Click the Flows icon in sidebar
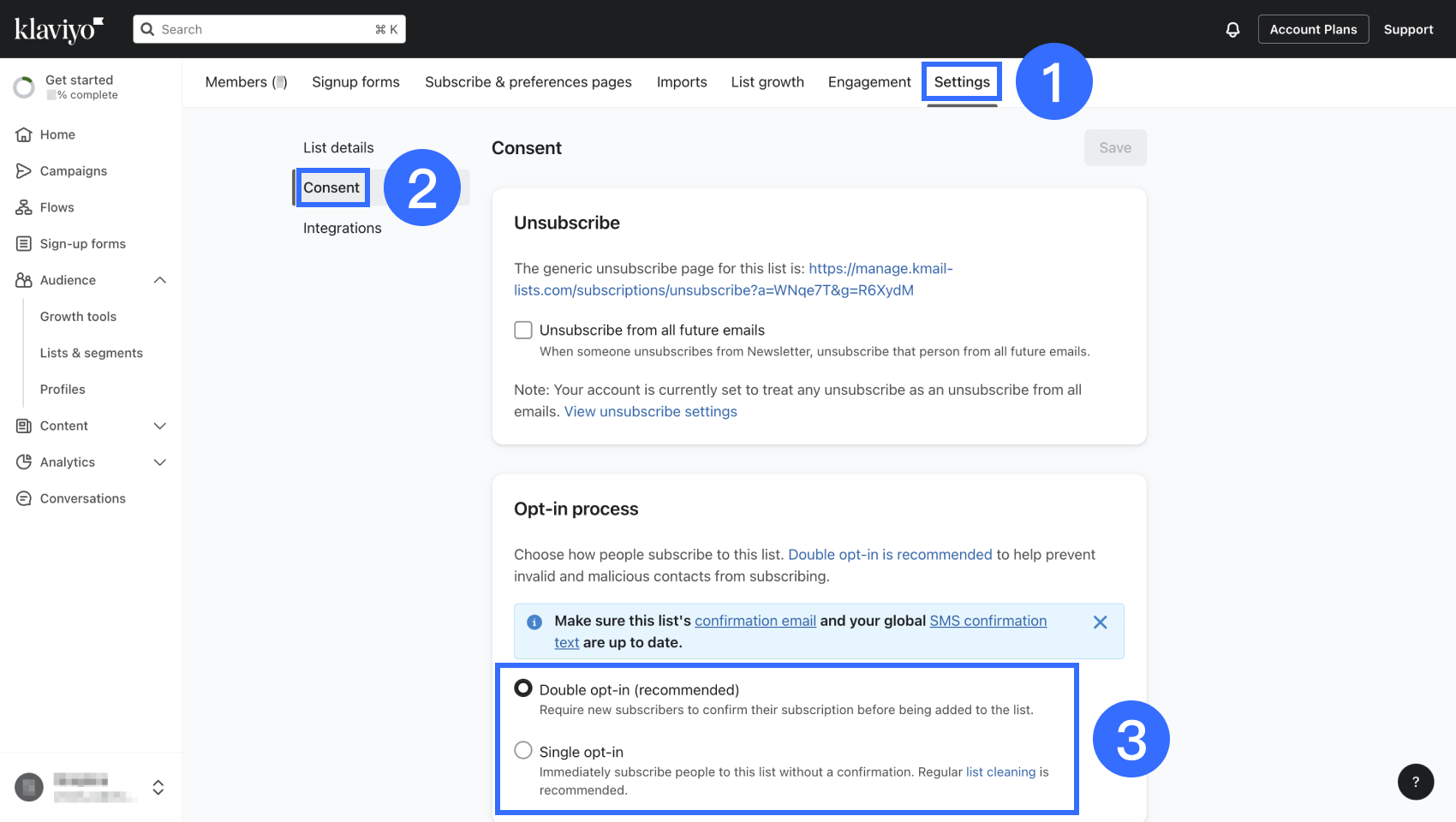1456x822 pixels. (24, 207)
